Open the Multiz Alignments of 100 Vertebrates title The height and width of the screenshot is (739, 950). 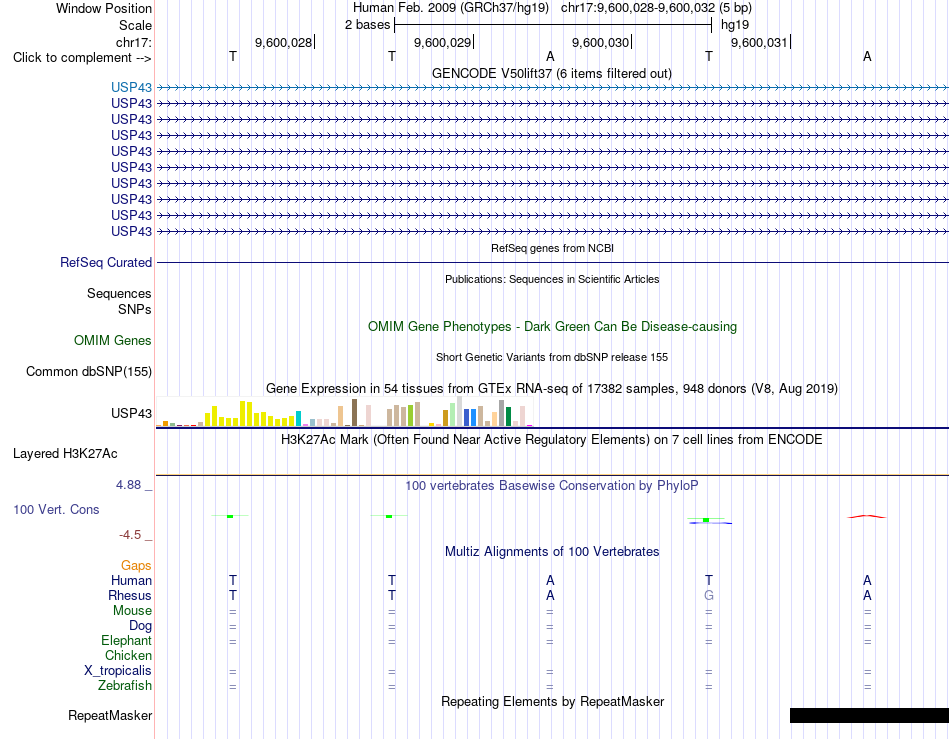click(x=552, y=551)
